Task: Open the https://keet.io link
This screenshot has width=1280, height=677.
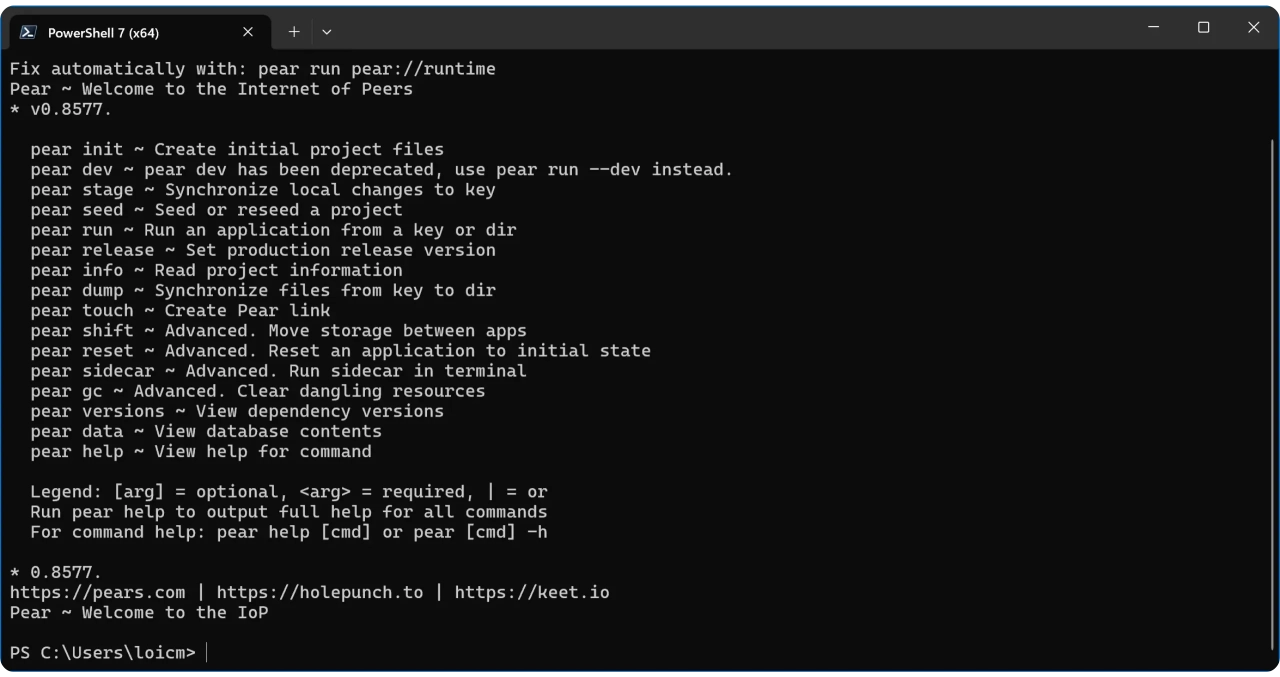Action: click(x=532, y=592)
